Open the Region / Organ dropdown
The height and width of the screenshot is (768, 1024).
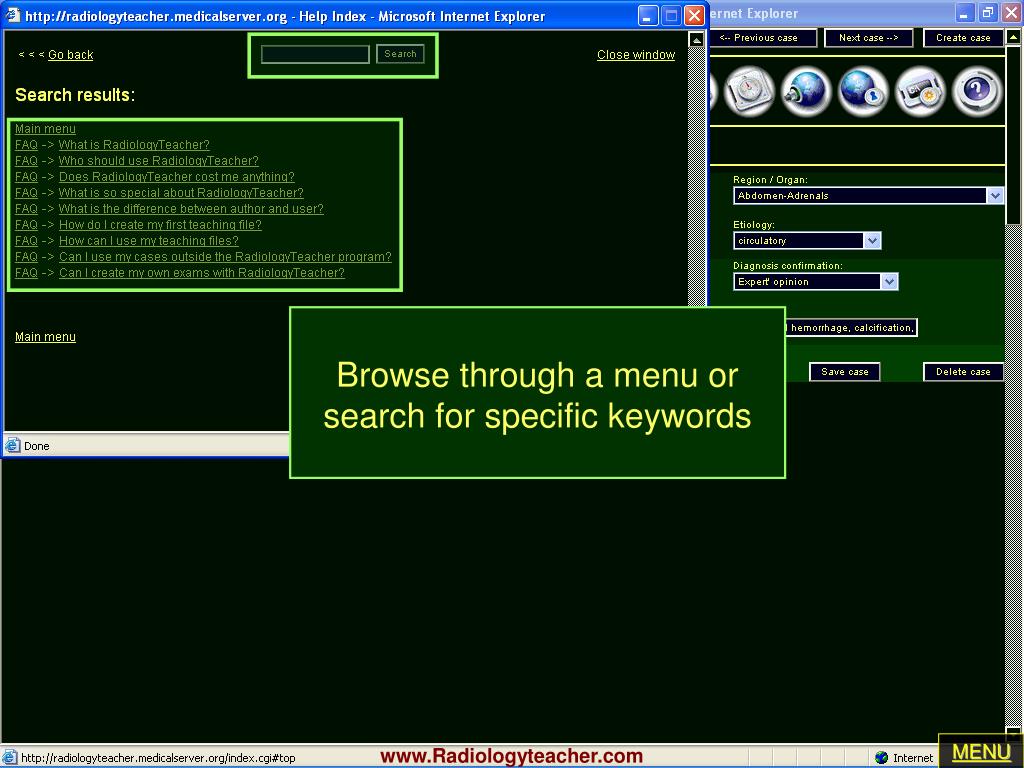[x=867, y=195]
